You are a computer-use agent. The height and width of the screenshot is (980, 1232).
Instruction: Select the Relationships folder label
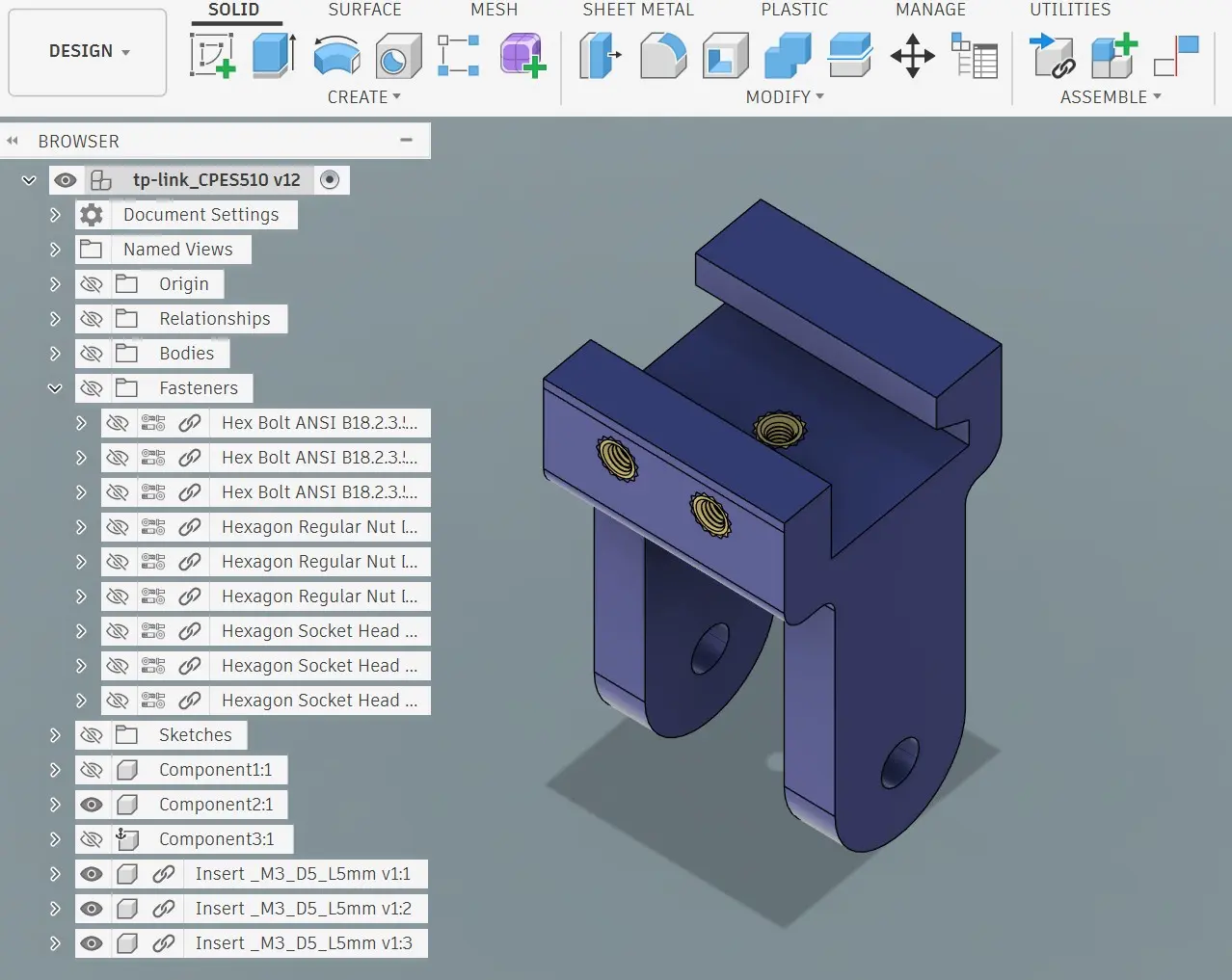click(x=215, y=319)
